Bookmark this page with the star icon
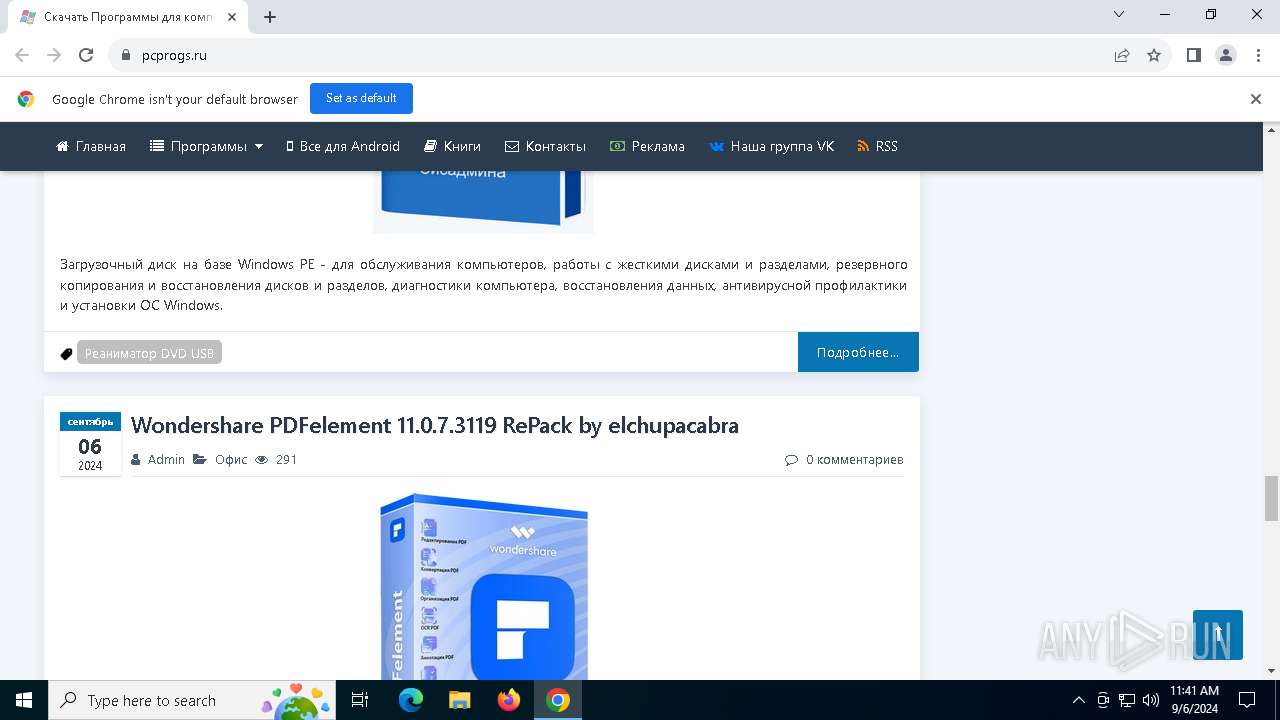Image resolution: width=1280 pixels, height=720 pixels. tap(1154, 55)
